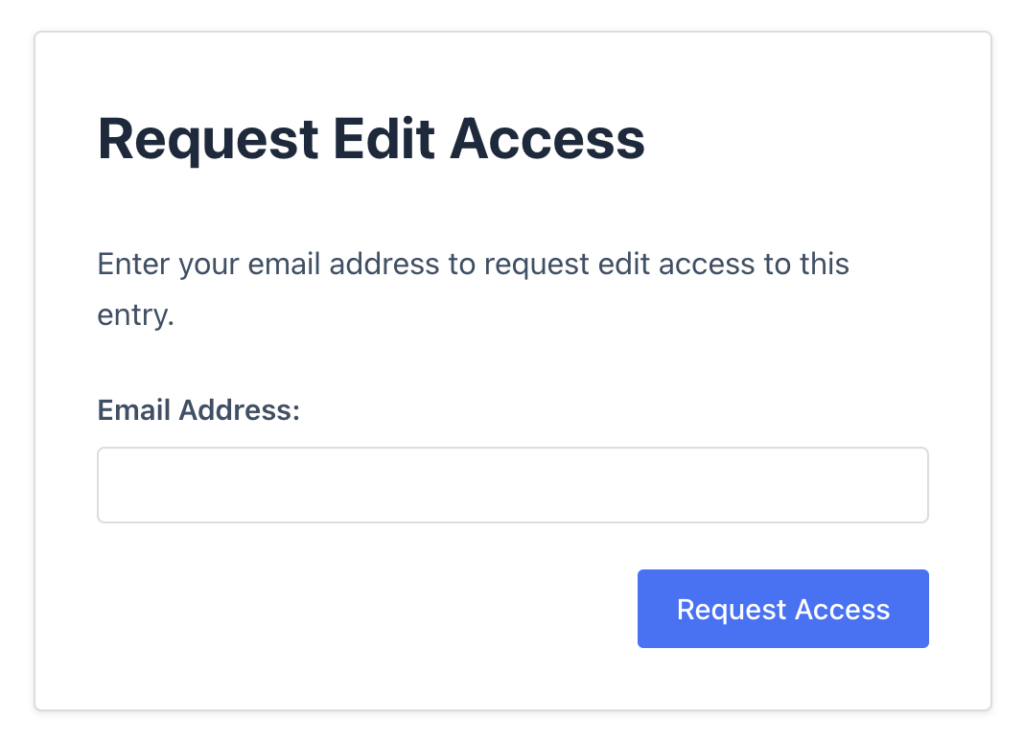
Task: Click the Request Edit Access heading
Action: [370, 138]
